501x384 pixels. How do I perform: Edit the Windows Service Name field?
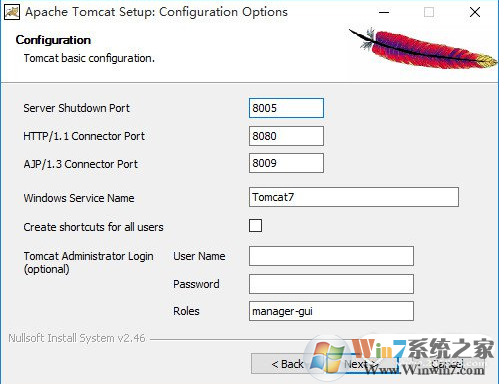[354, 197]
